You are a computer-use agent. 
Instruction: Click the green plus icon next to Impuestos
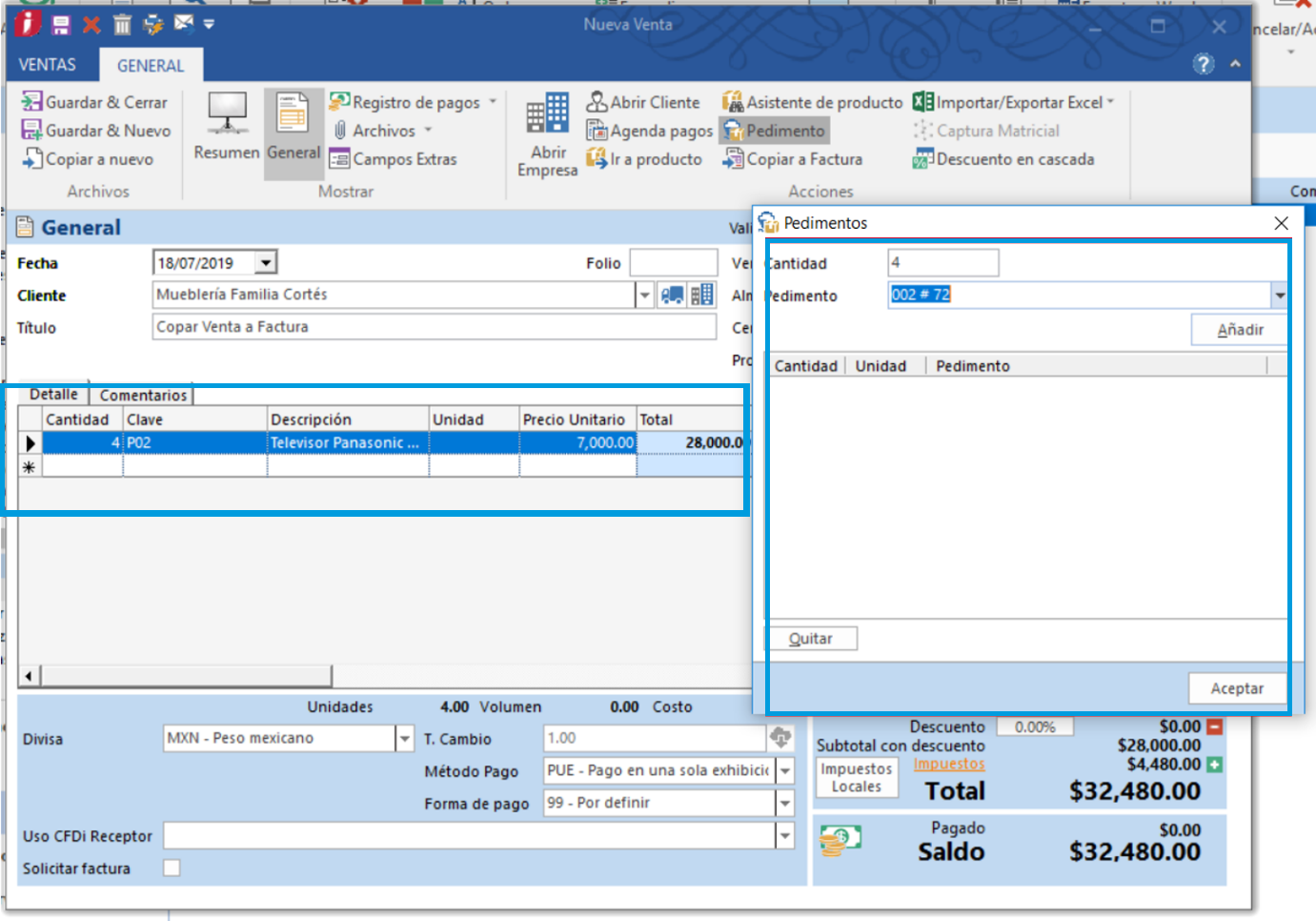click(1215, 765)
